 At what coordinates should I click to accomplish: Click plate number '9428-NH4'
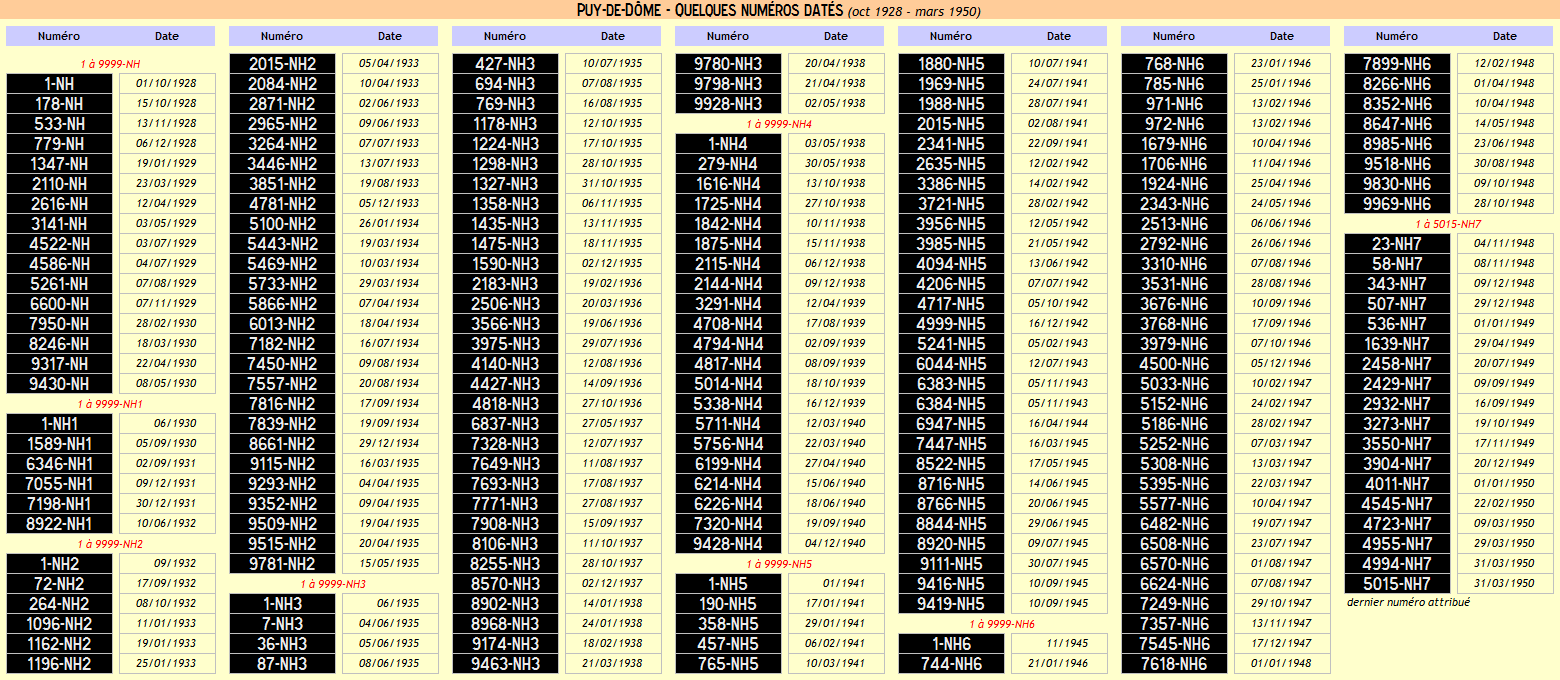tap(728, 544)
